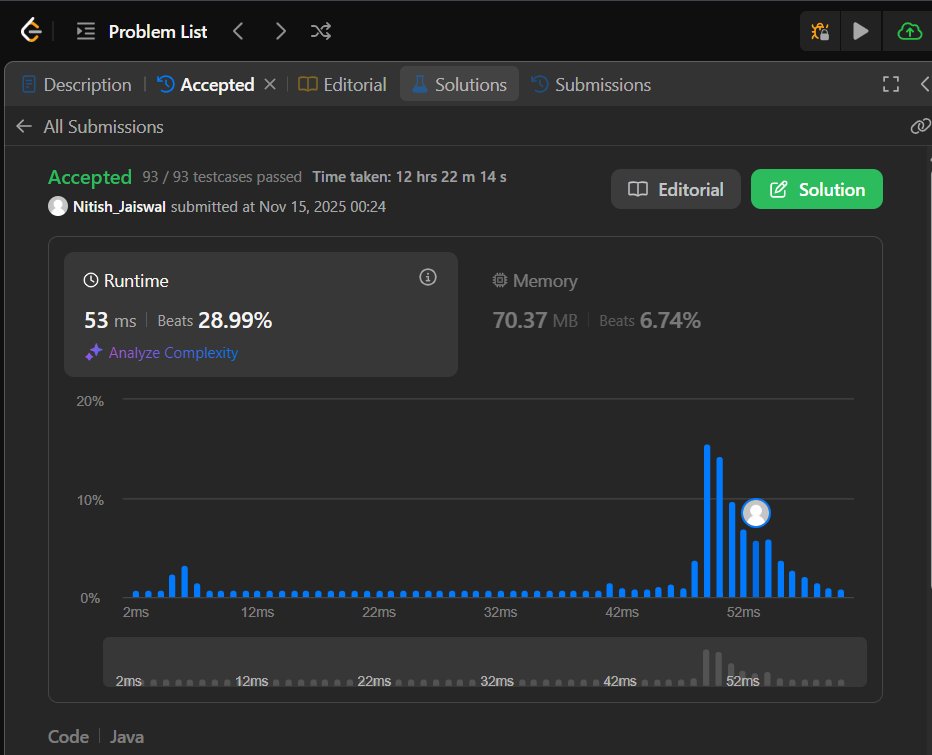Screen dimensions: 932x755
Task: Click the 'submitted at Nov 15, 2025 00:24' text
Action: [278, 206]
